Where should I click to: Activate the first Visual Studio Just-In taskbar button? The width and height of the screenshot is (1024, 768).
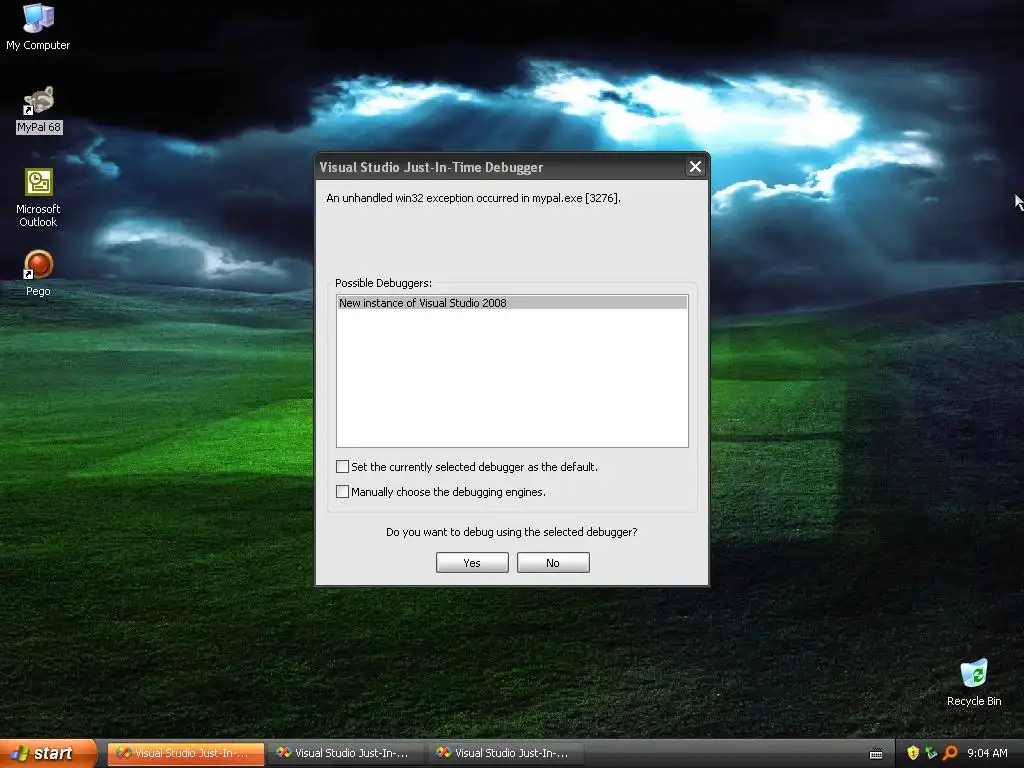(185, 753)
